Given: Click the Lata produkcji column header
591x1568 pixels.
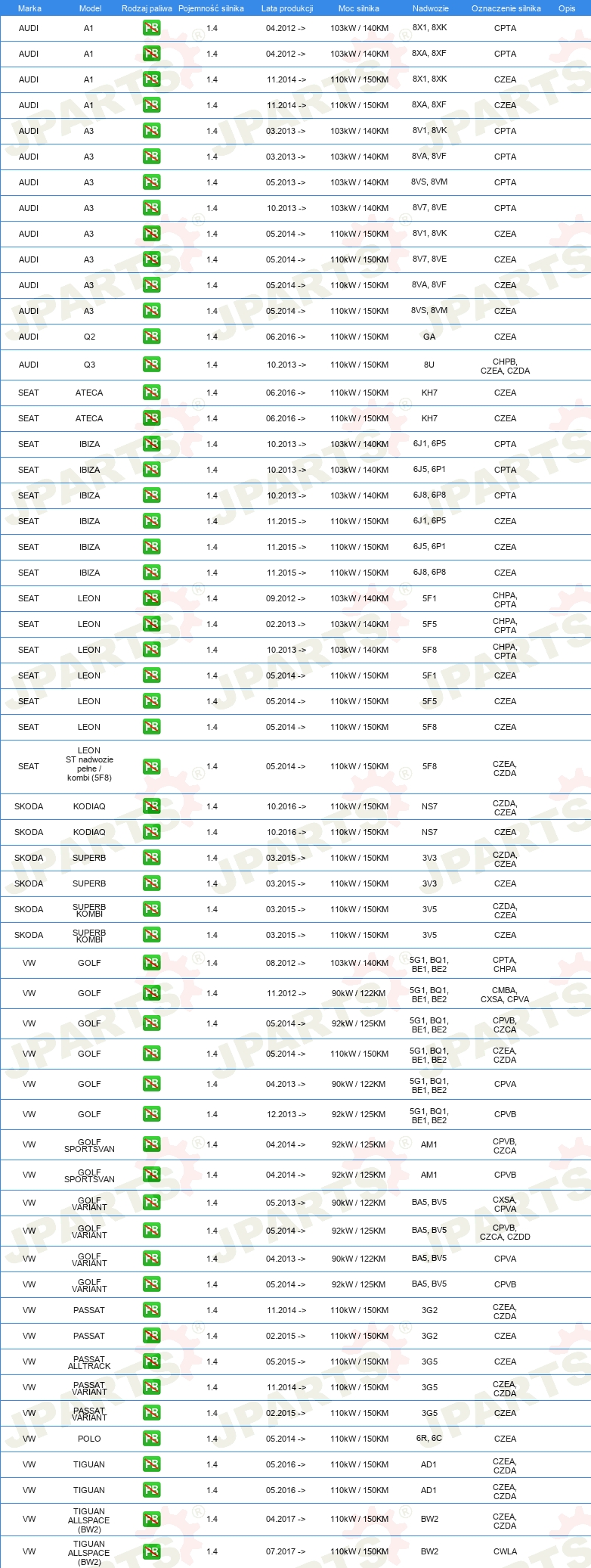Looking at the screenshot, I should pos(287,8).
